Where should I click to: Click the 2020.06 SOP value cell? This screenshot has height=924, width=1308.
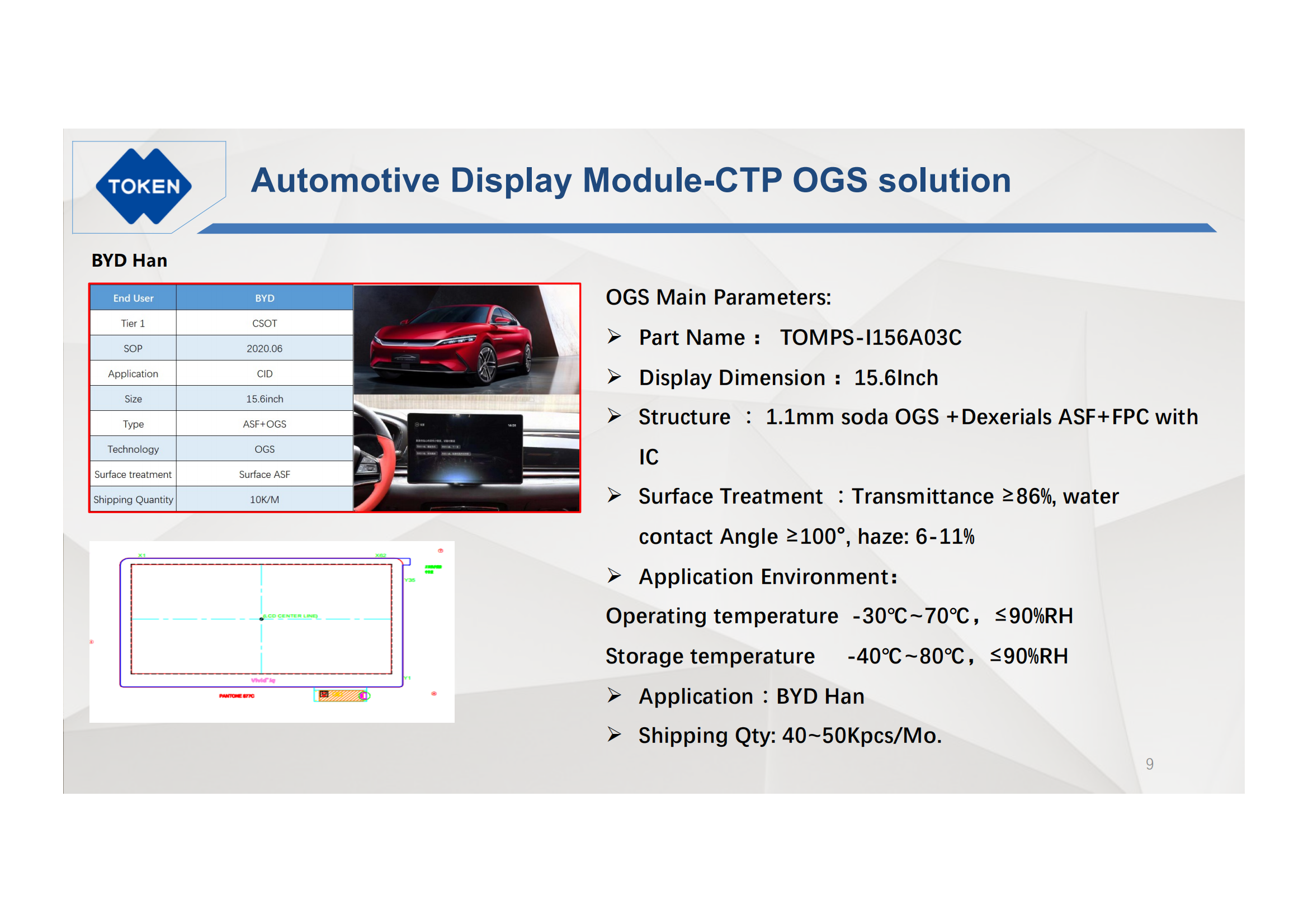(x=265, y=348)
